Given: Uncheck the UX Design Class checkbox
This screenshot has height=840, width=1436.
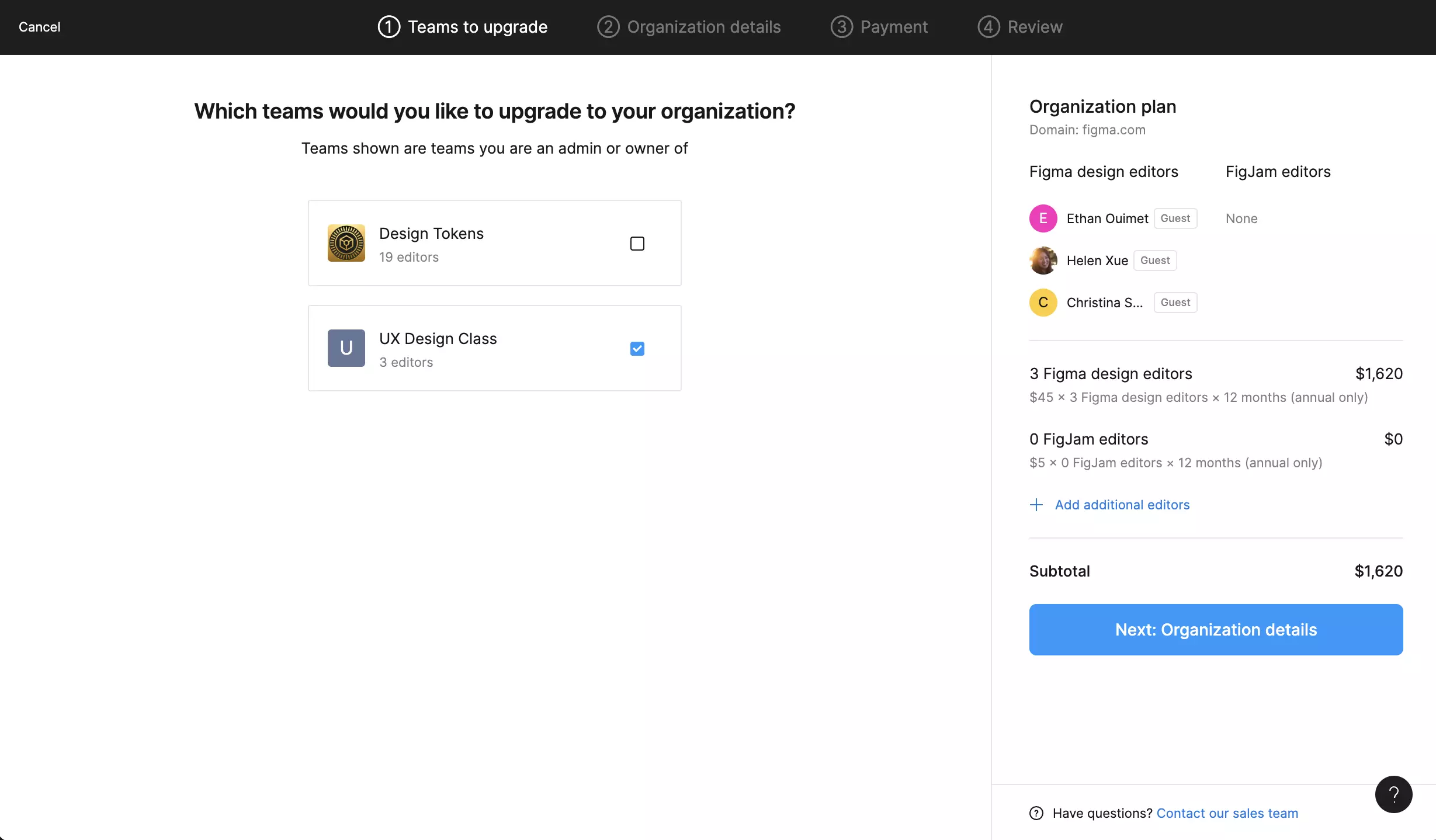Looking at the screenshot, I should (x=637, y=349).
